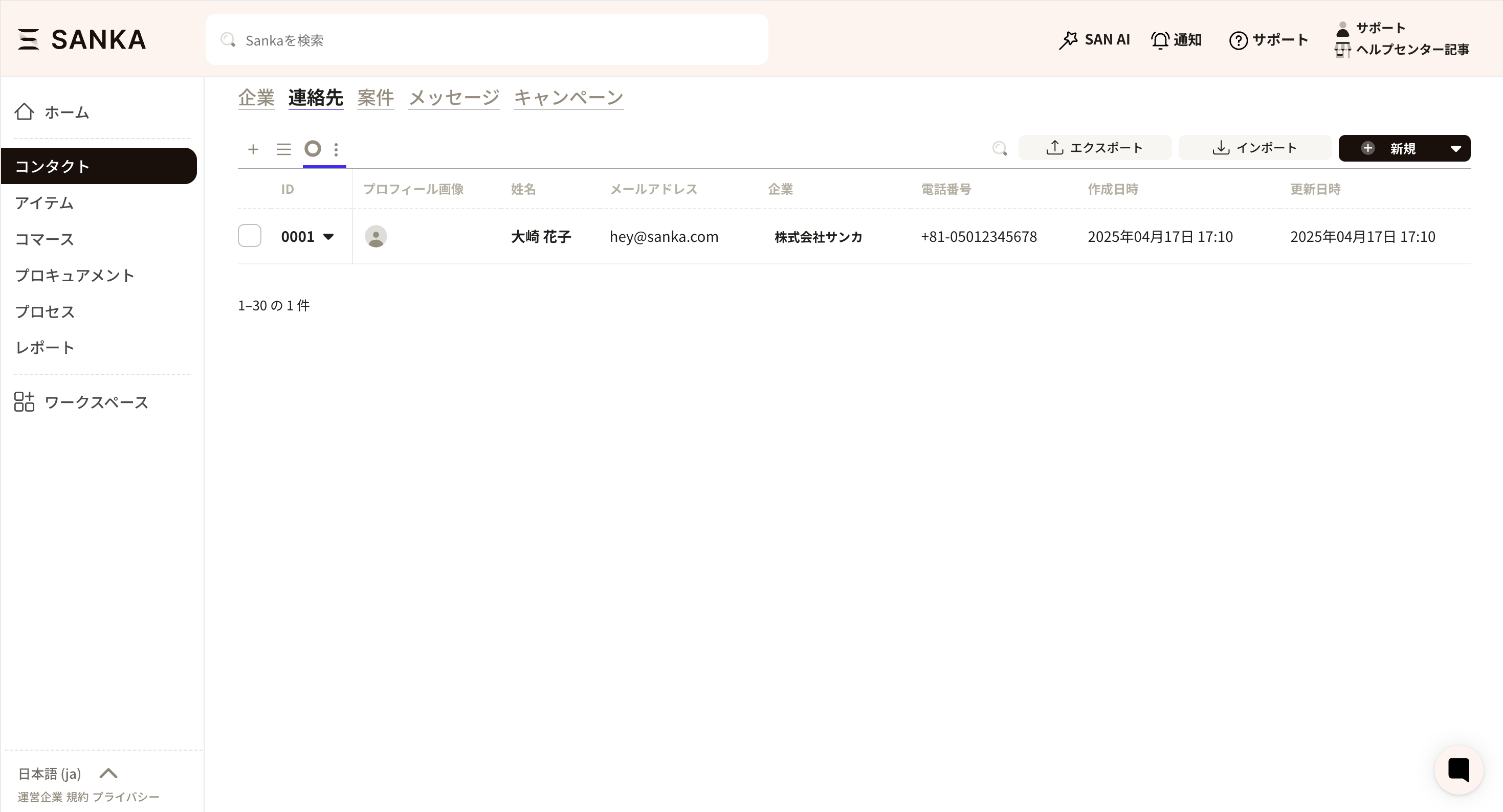Click the list view lines icon
Image resolution: width=1503 pixels, height=812 pixels.
283,149
